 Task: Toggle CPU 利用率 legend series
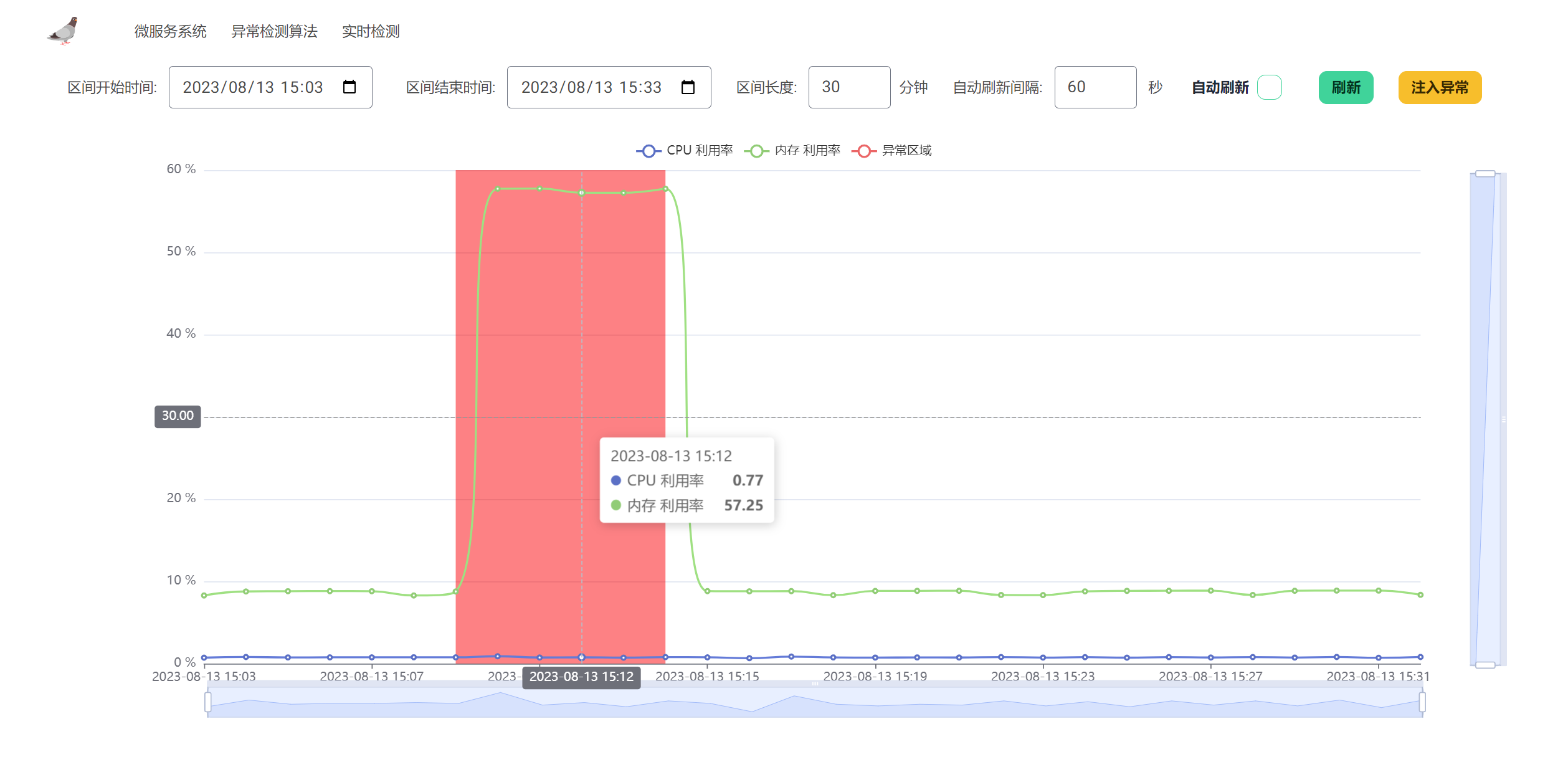[x=684, y=151]
